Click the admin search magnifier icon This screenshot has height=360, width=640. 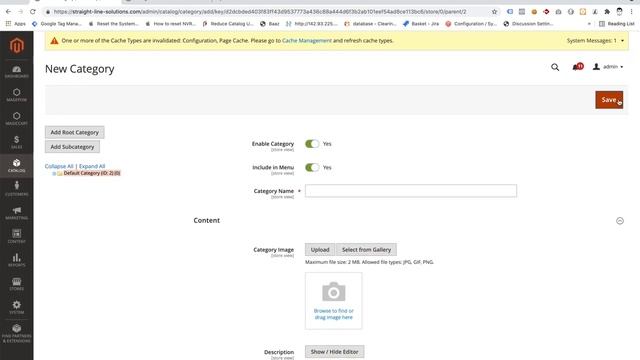click(555, 67)
